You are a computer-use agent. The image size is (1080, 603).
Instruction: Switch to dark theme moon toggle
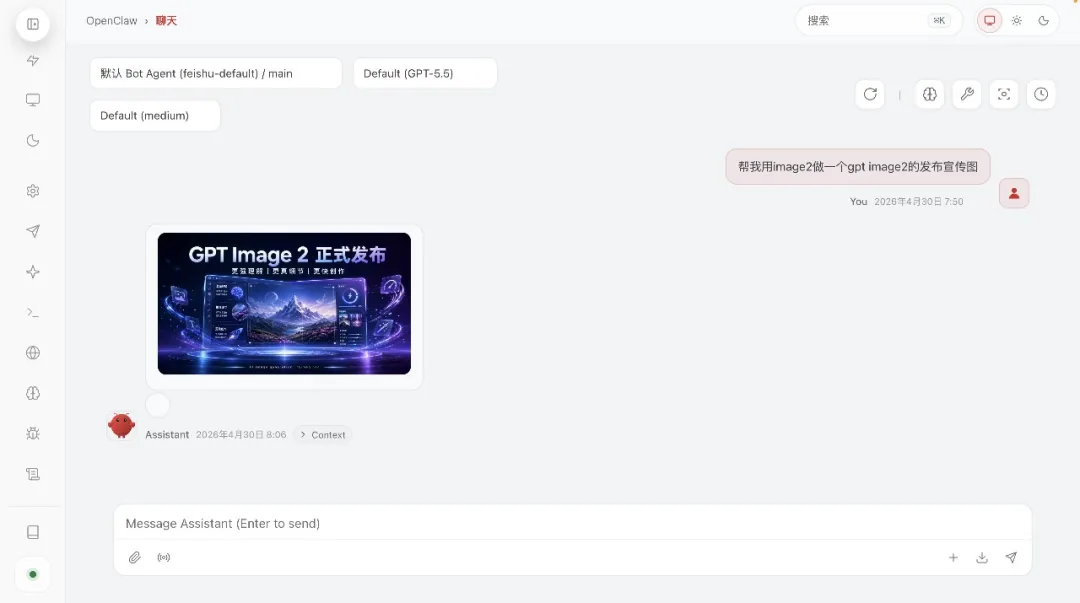click(1043, 21)
